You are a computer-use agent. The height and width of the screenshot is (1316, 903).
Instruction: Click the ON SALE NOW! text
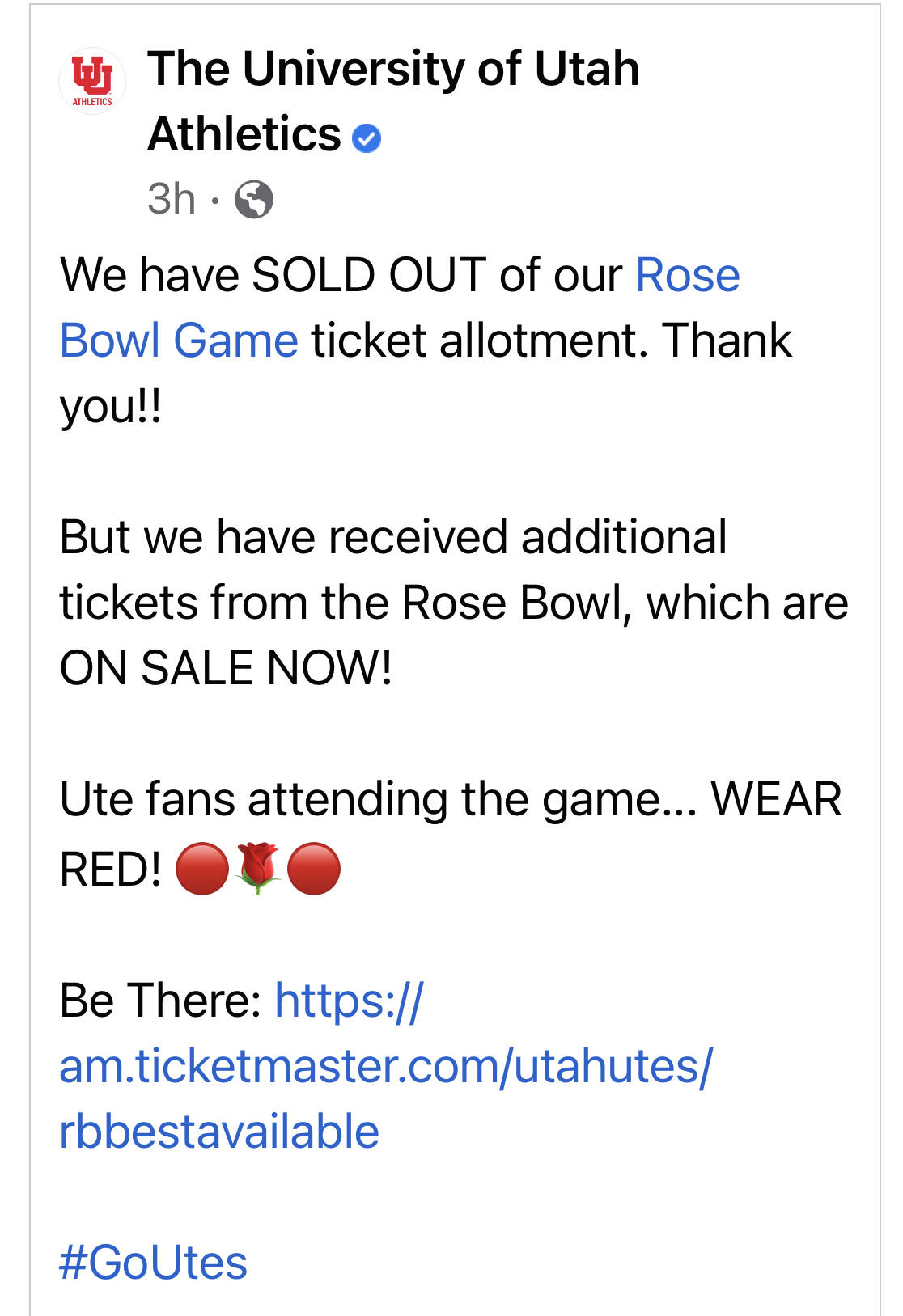pos(226,668)
